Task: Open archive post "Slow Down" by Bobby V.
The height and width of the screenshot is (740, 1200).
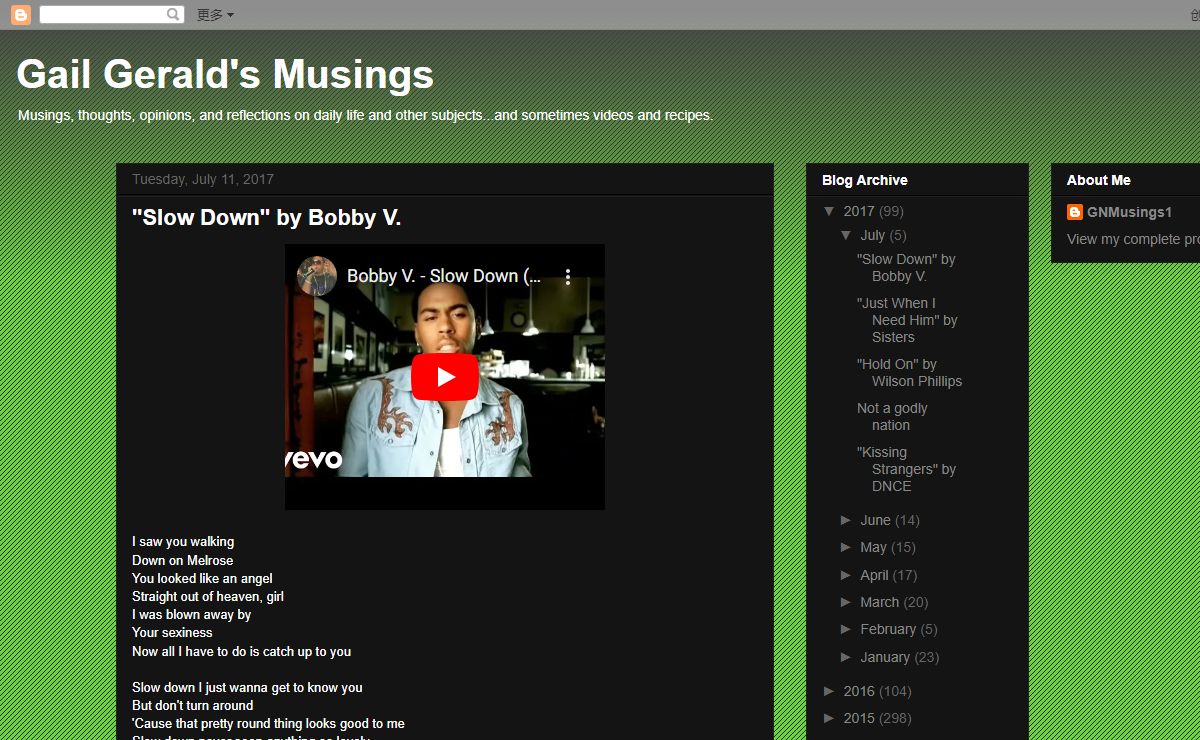Action: (906, 267)
